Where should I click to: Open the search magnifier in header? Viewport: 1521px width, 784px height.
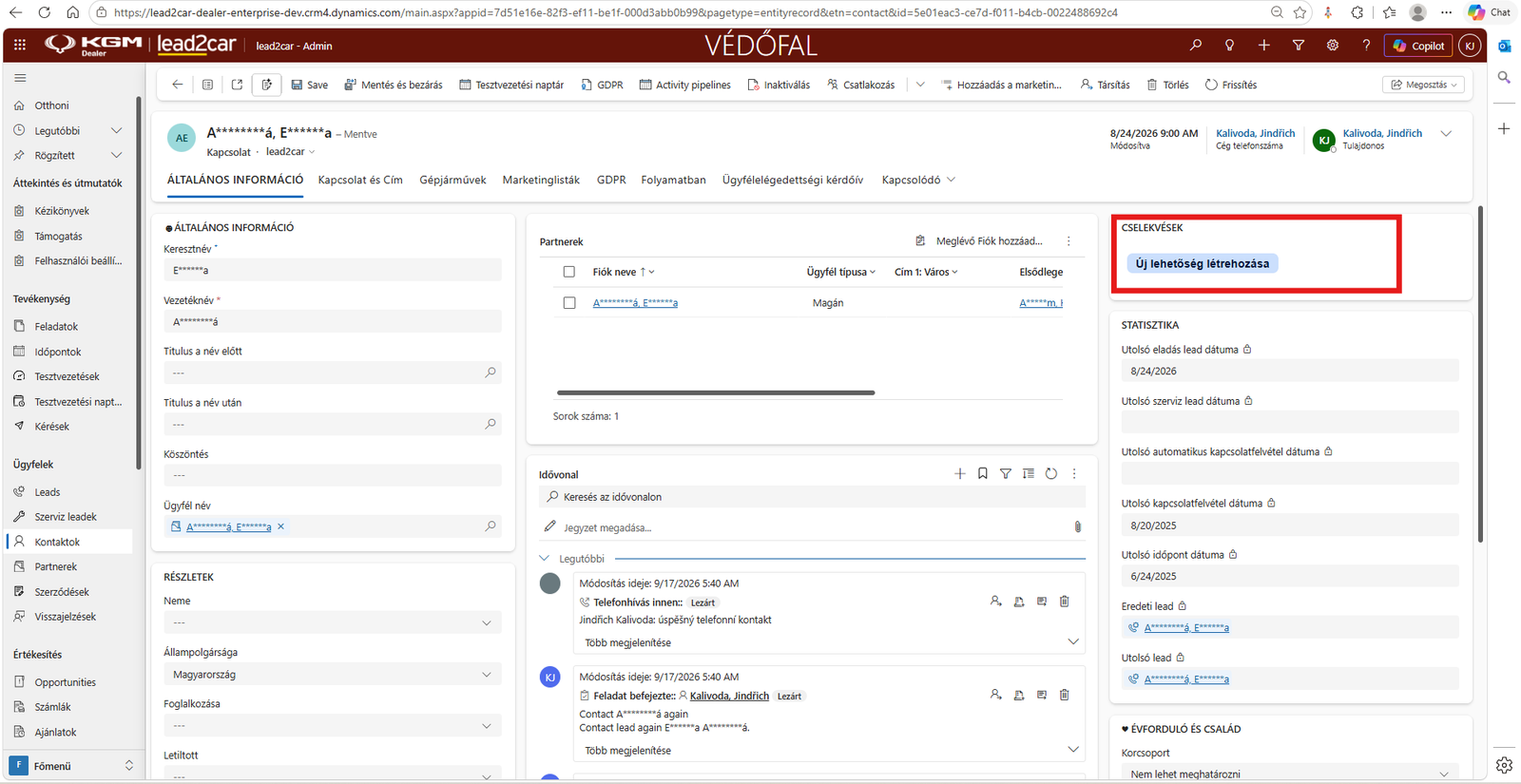click(x=1195, y=46)
